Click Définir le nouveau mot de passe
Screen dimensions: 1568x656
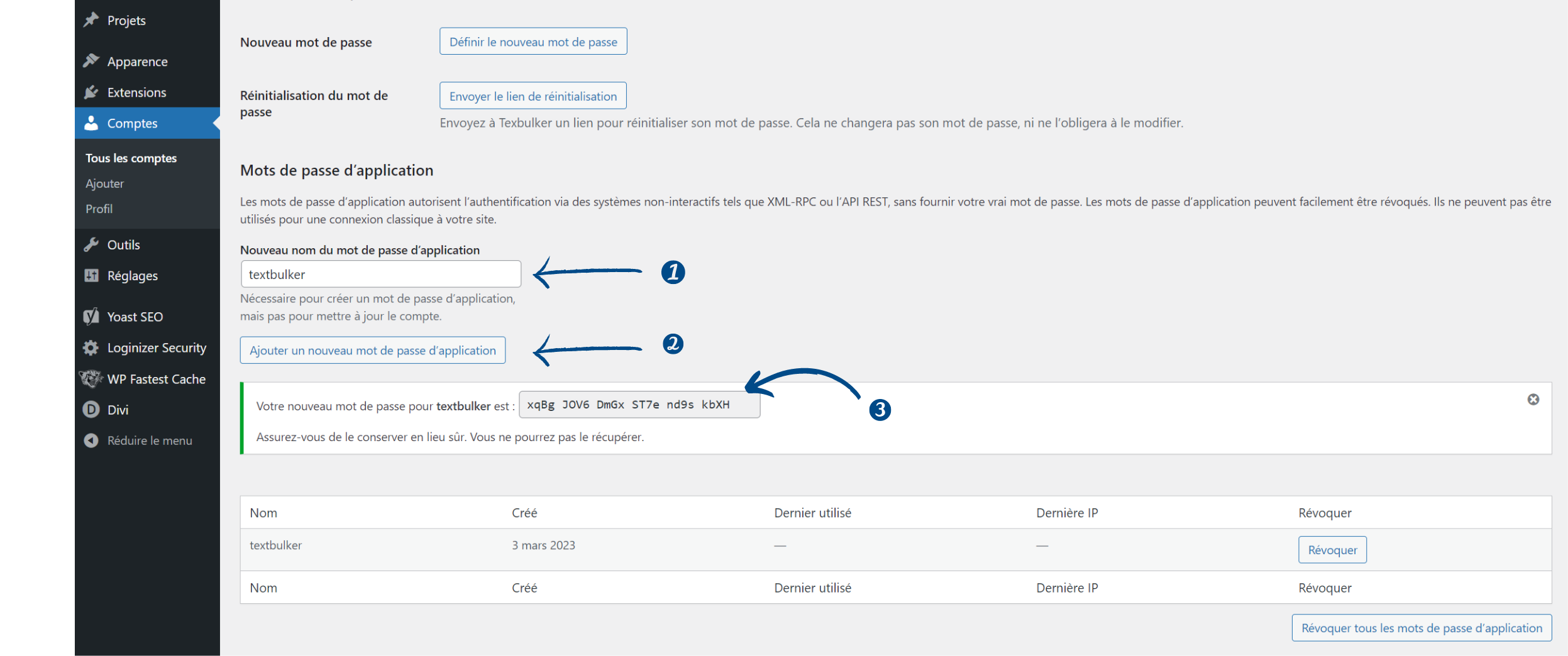click(533, 41)
